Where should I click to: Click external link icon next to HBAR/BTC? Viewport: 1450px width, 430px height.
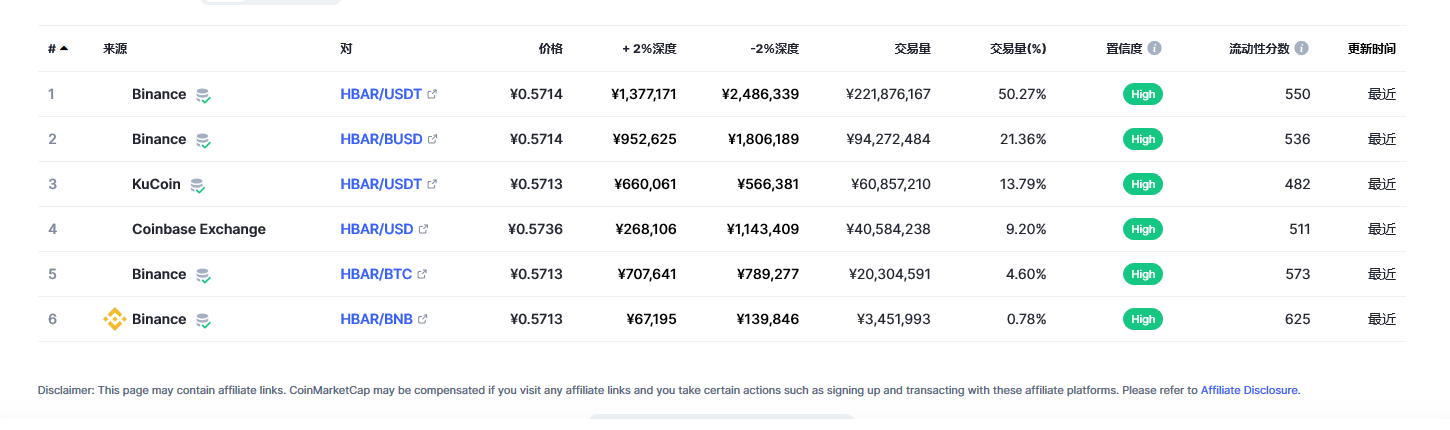[x=422, y=274]
